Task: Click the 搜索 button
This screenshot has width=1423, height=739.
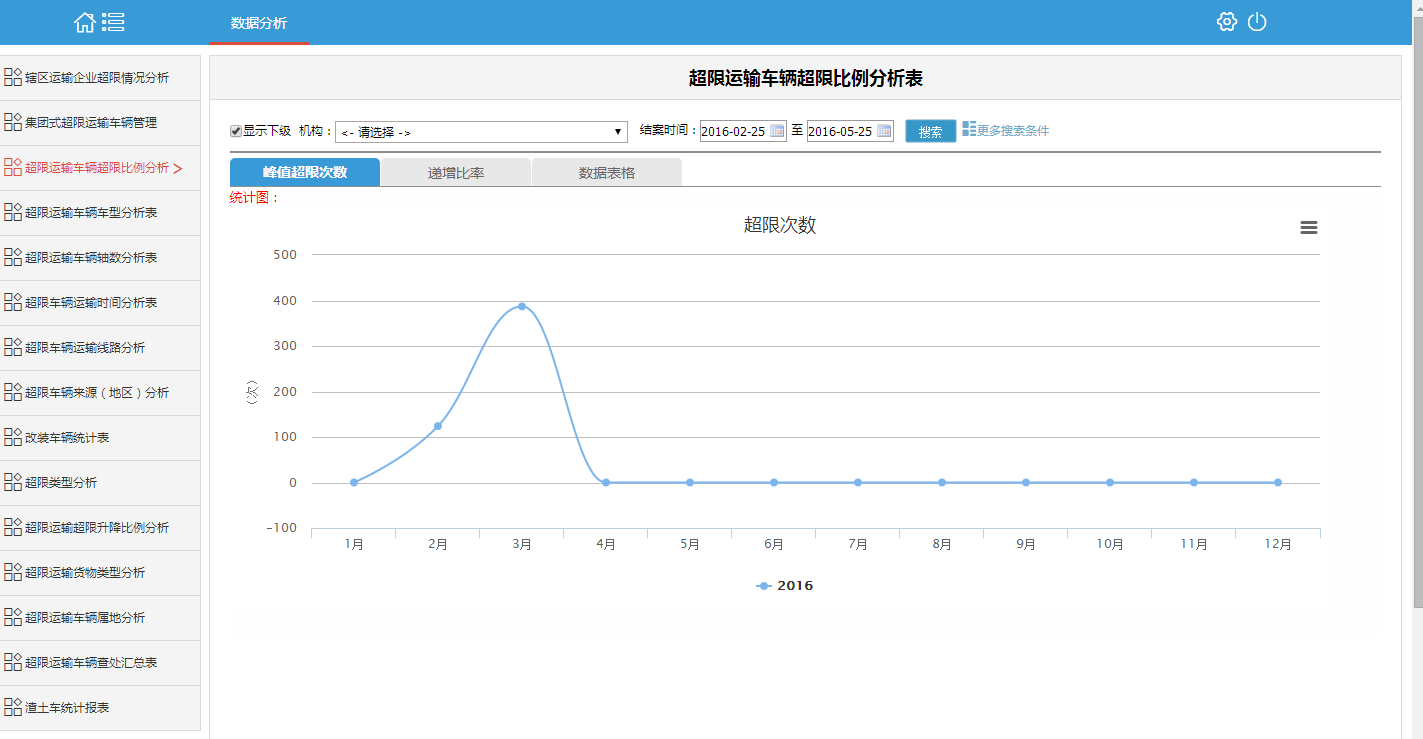Action: (931, 131)
